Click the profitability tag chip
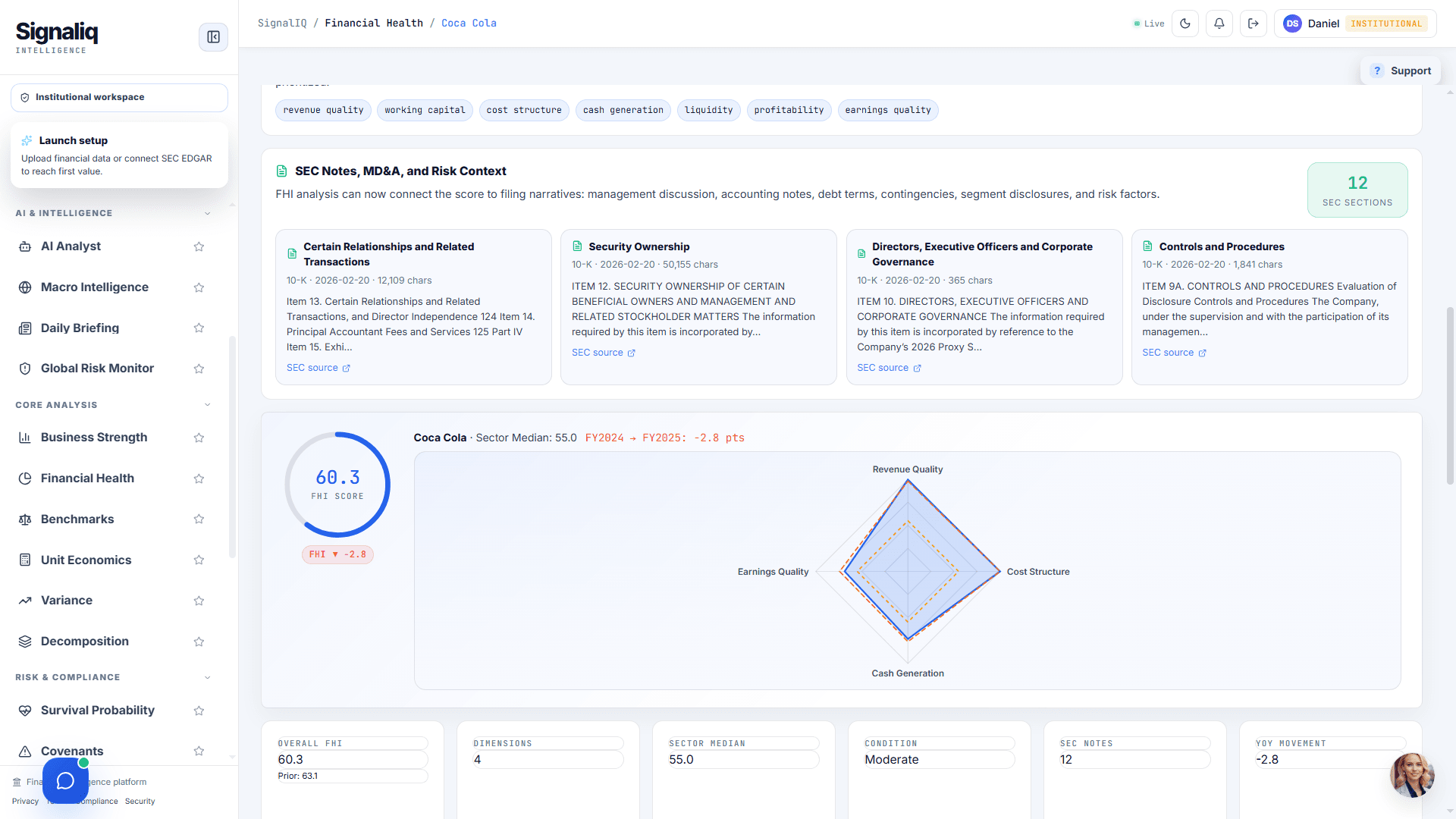Screen dimensions: 1456x819 pyautogui.click(x=789, y=111)
